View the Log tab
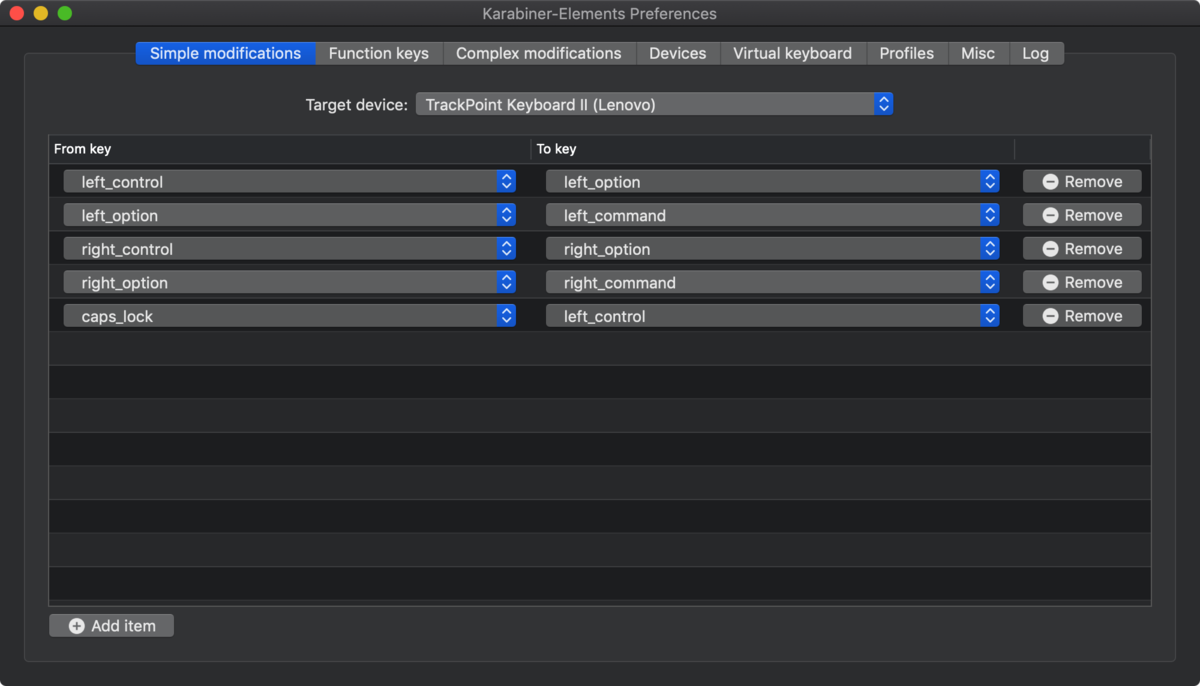Screen dimensions: 1200x686 [1035, 53]
